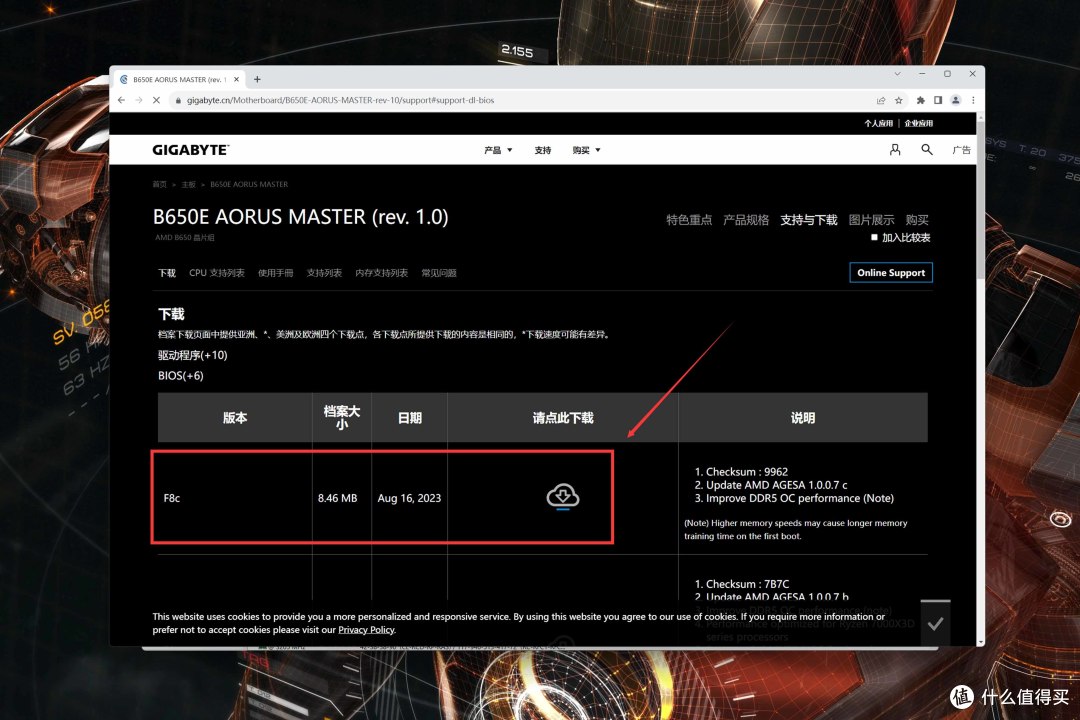Open the 内存支持列表 sub-tab
This screenshot has width=1080, height=720.
point(382,273)
